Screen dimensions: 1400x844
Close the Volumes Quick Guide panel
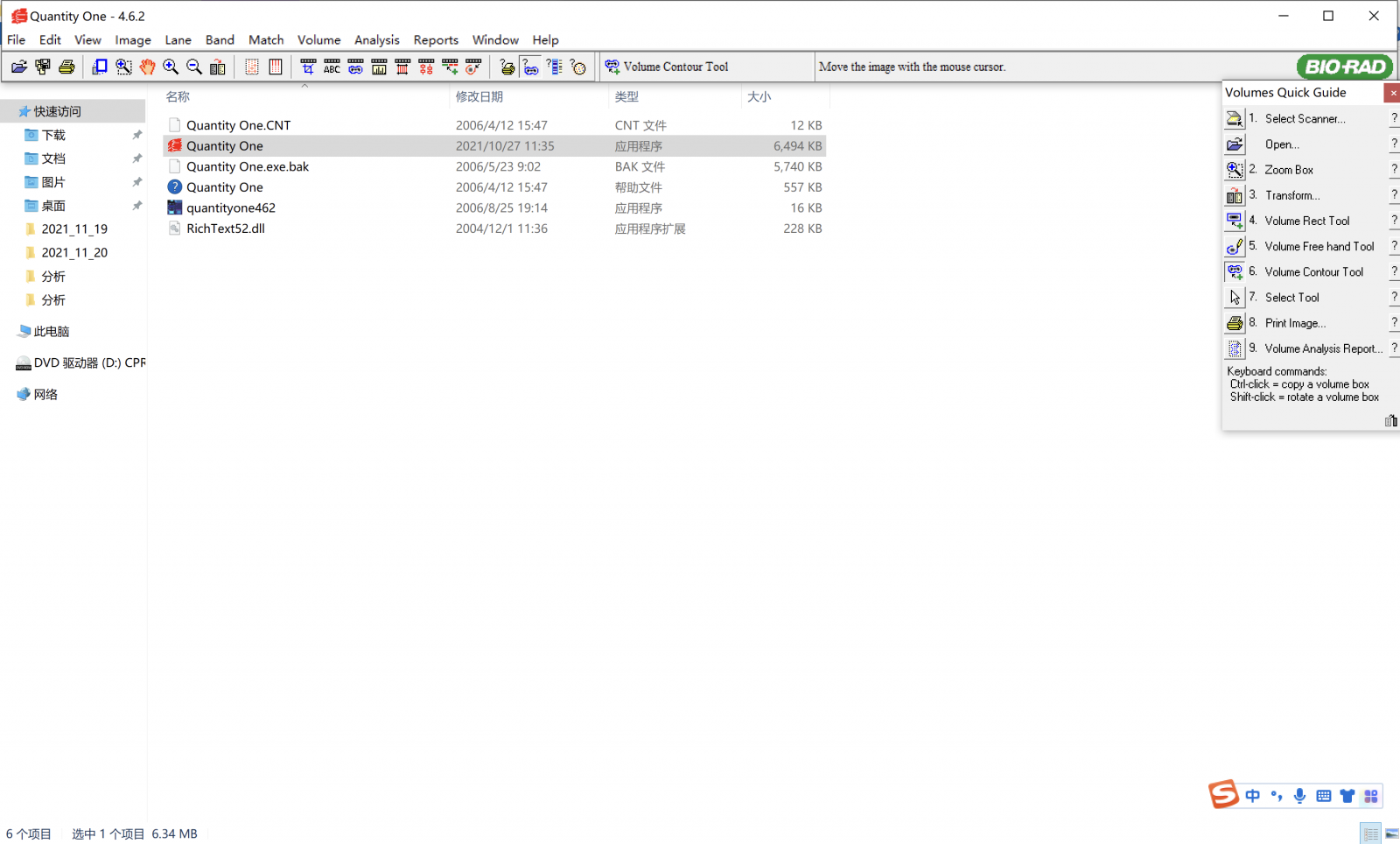(1392, 93)
